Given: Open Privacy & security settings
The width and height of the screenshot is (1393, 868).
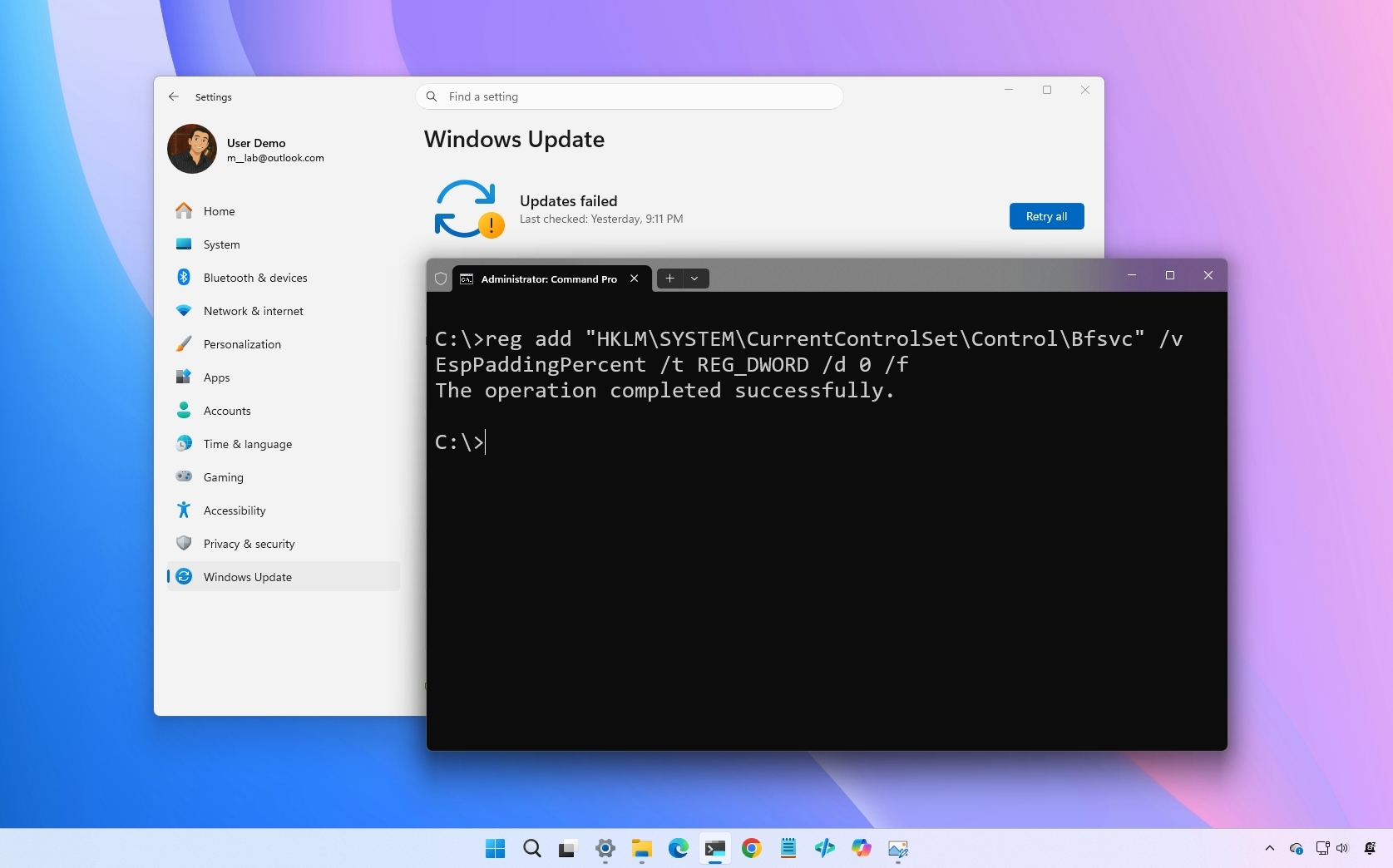Looking at the screenshot, I should [283, 544].
